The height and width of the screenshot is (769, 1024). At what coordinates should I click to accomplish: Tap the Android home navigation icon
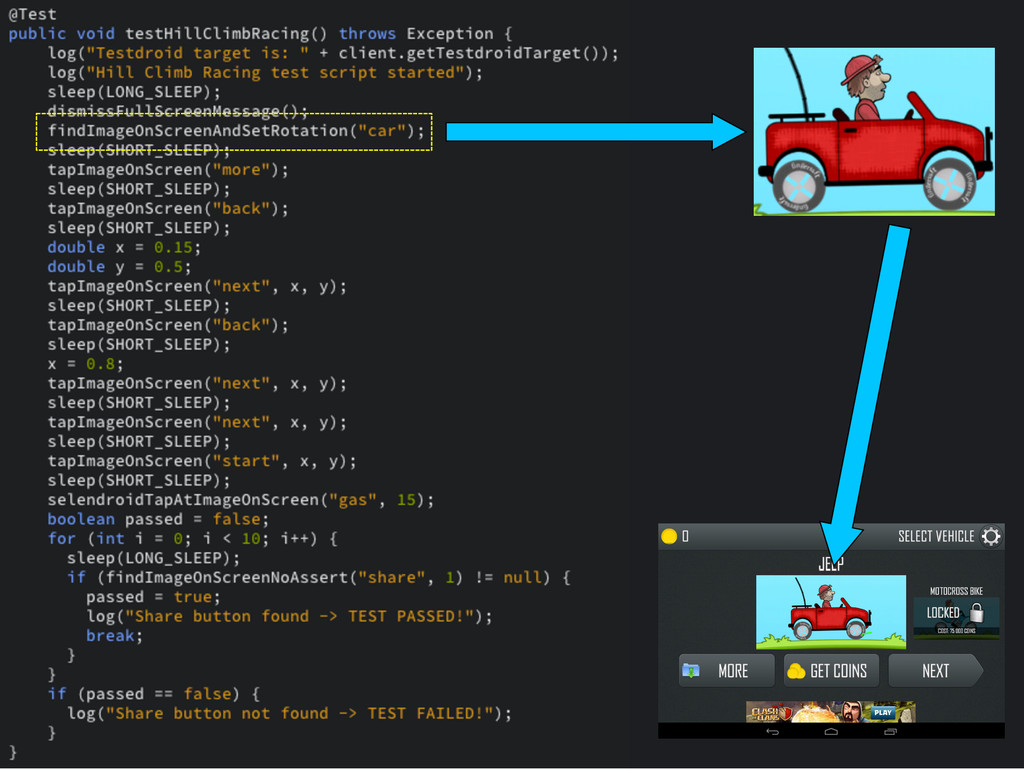tap(831, 732)
